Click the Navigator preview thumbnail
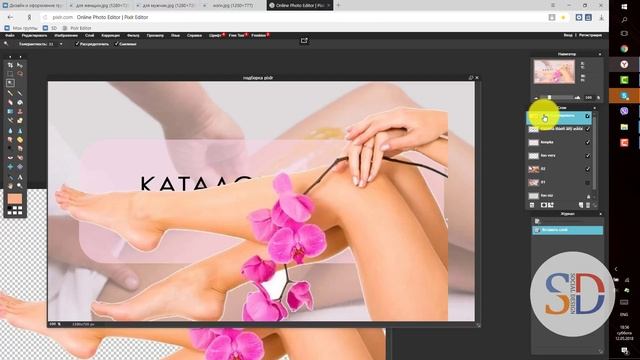Image resolution: width=640 pixels, height=360 pixels. tap(554, 71)
